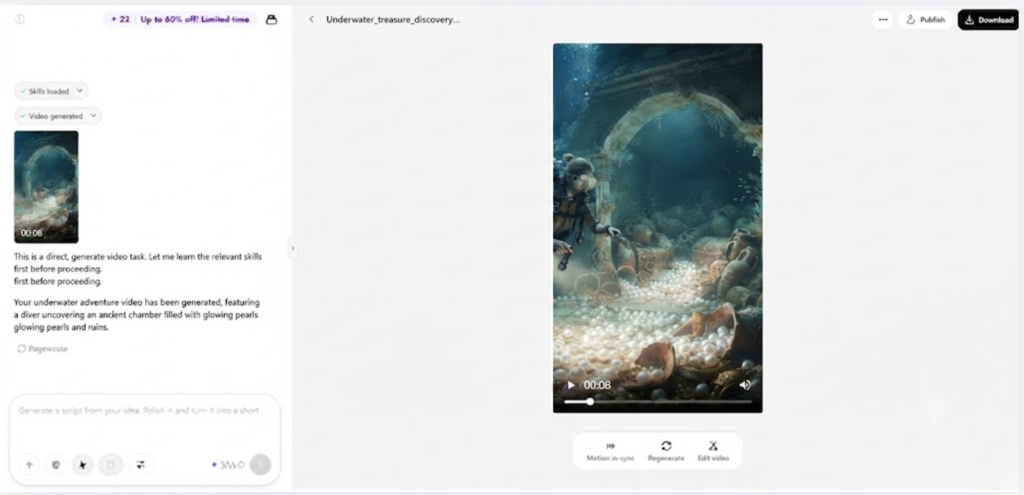Viewport: 1024px width, 495px height.
Task: Click the 00:06 time label in the video player
Action: (x=597, y=385)
